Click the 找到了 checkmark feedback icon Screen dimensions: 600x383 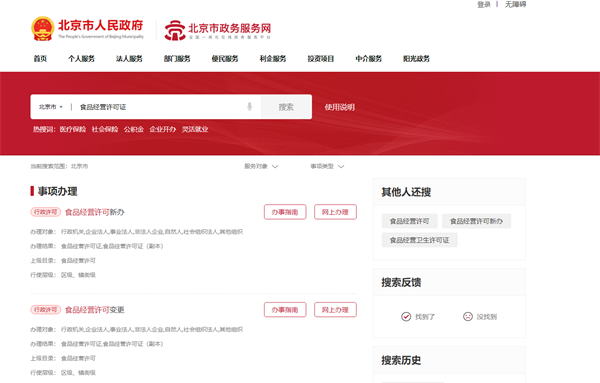point(406,316)
